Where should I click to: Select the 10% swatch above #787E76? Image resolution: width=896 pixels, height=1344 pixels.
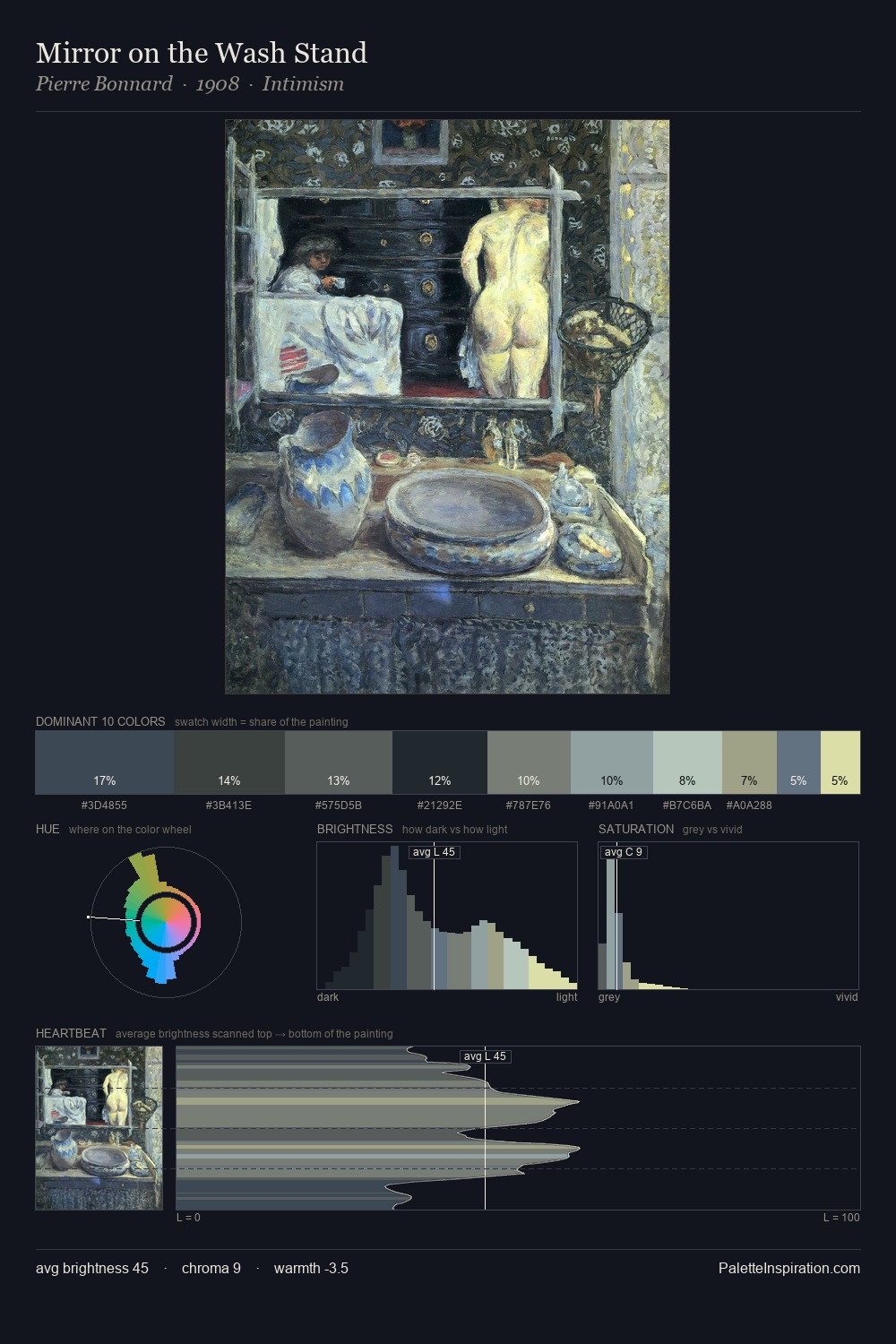[x=529, y=762]
